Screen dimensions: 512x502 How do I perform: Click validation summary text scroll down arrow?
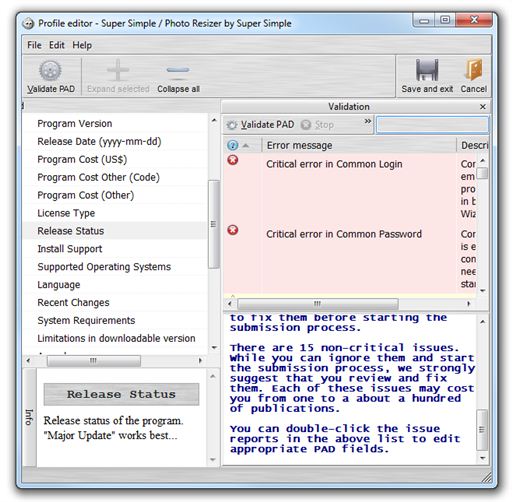tap(482, 458)
